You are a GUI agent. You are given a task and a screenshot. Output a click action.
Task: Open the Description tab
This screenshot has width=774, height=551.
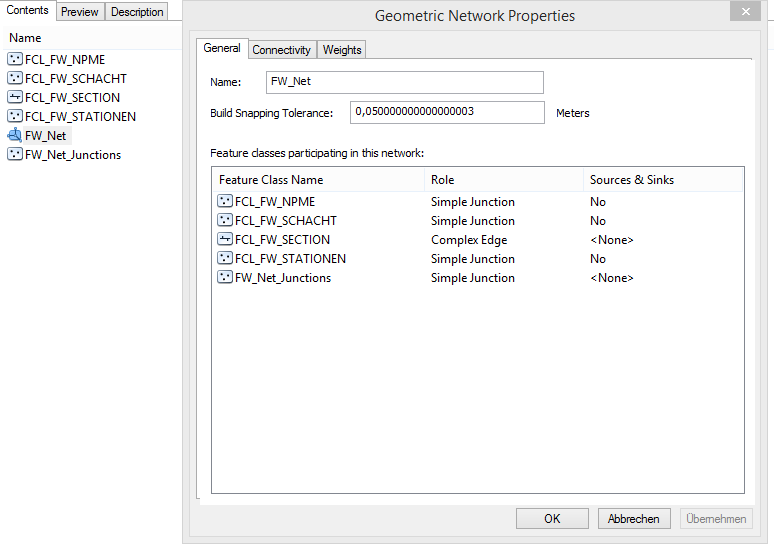click(137, 12)
